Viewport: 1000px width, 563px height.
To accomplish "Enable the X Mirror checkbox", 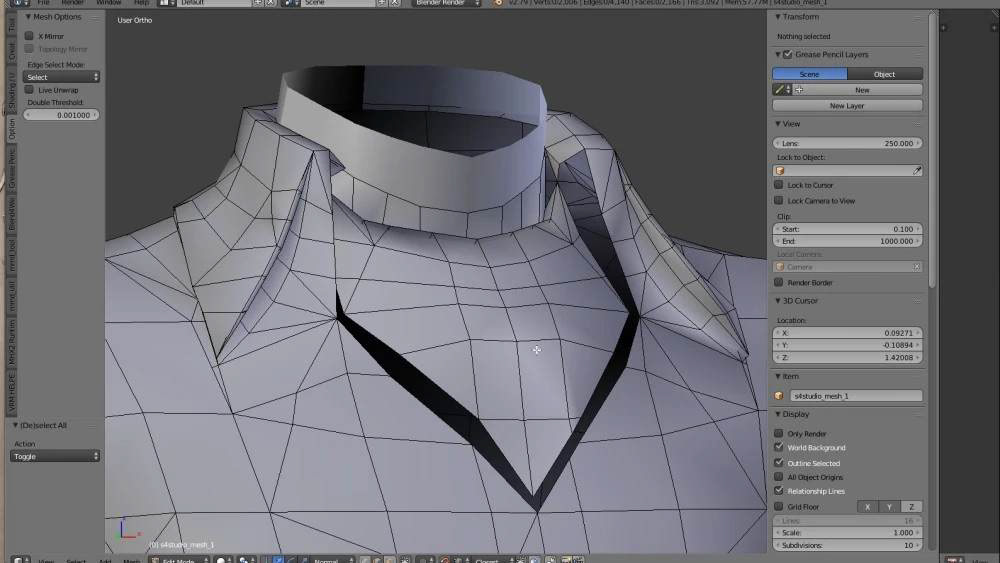I will (29, 36).
